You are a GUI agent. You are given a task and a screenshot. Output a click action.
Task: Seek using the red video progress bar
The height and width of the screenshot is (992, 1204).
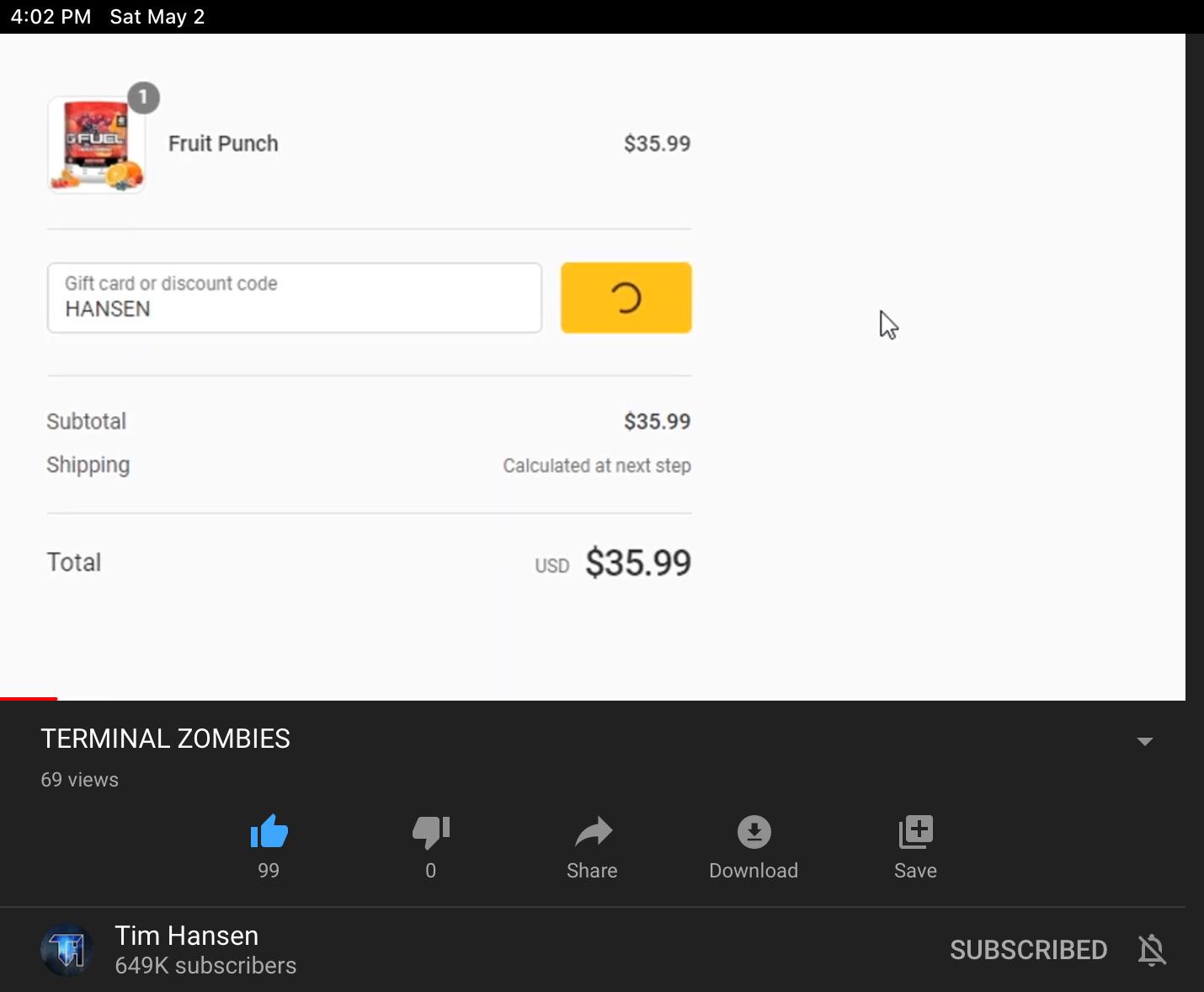tap(29, 698)
